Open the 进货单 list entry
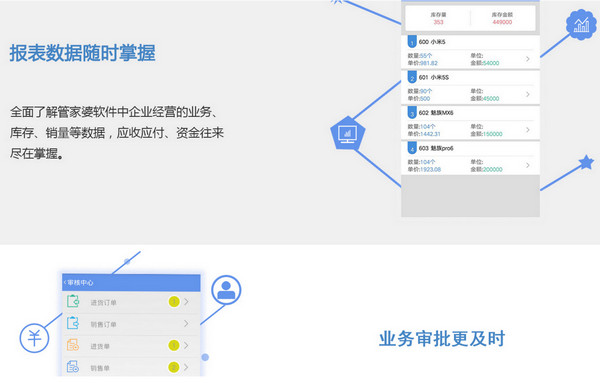This screenshot has width=600, height=383. (x=131, y=346)
